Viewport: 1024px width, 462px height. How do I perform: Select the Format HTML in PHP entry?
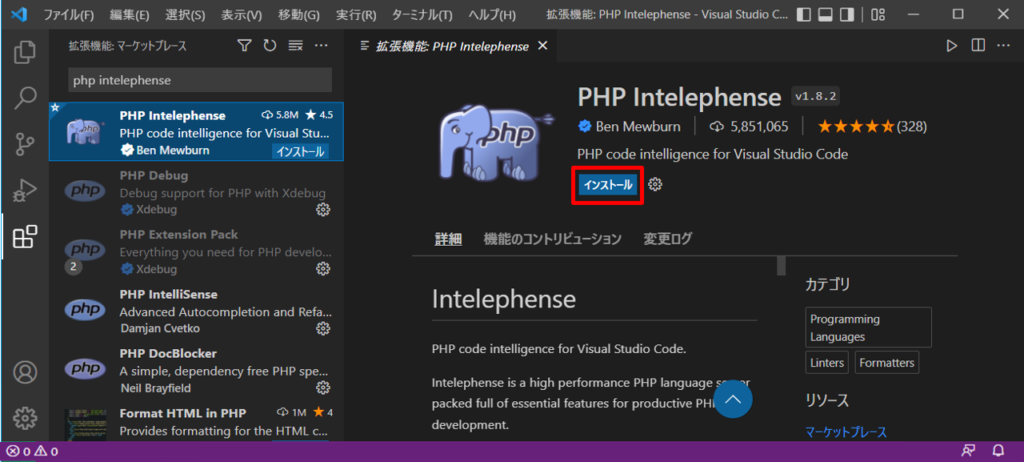(196, 420)
